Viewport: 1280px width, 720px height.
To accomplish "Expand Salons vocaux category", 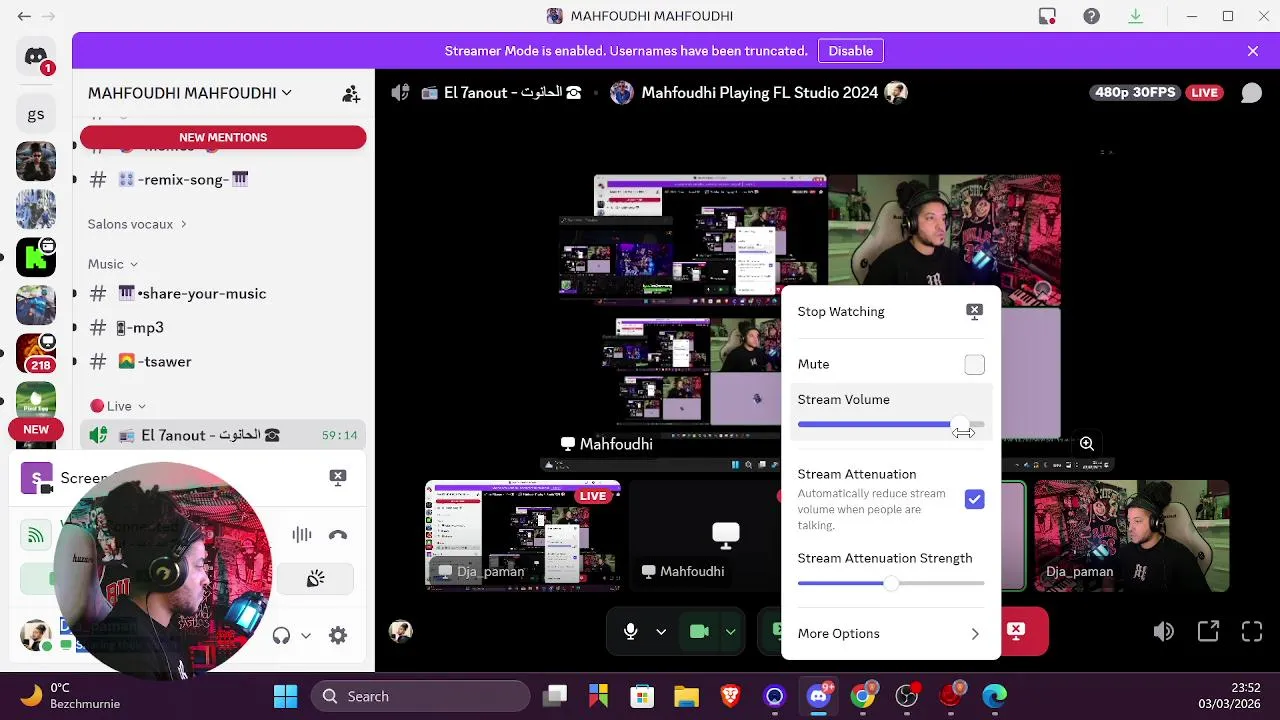I will pos(137,224).
